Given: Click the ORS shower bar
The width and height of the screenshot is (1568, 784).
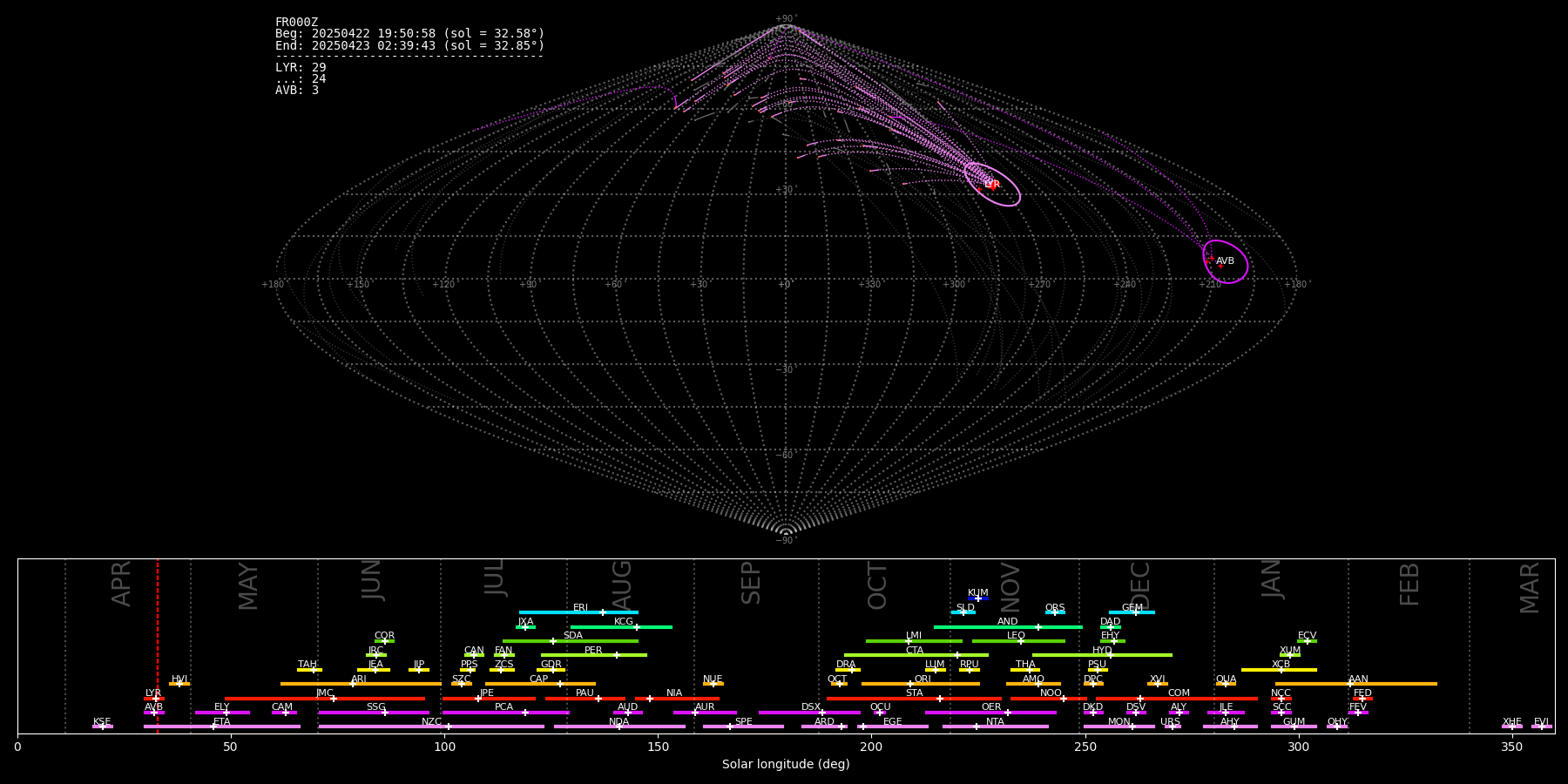Looking at the screenshot, I should point(1055,612).
